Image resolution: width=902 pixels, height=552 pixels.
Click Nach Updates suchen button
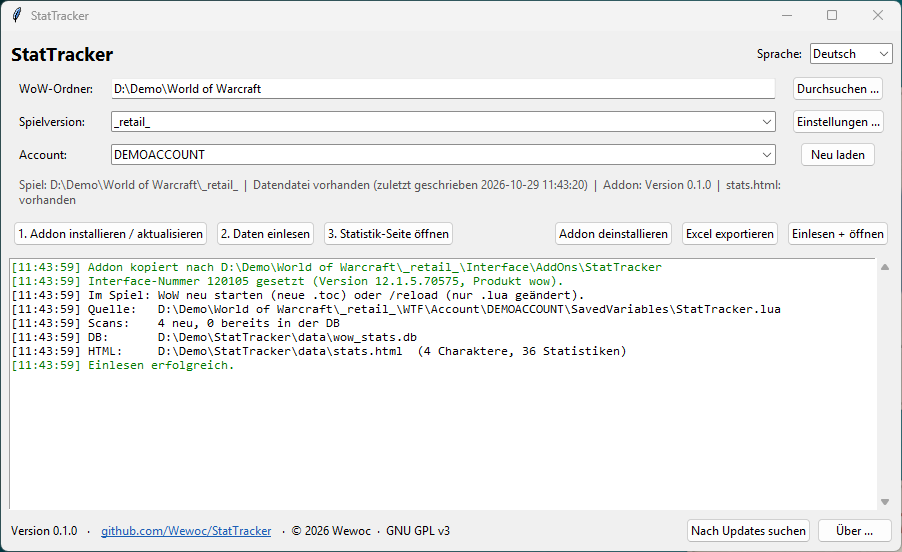click(748, 531)
